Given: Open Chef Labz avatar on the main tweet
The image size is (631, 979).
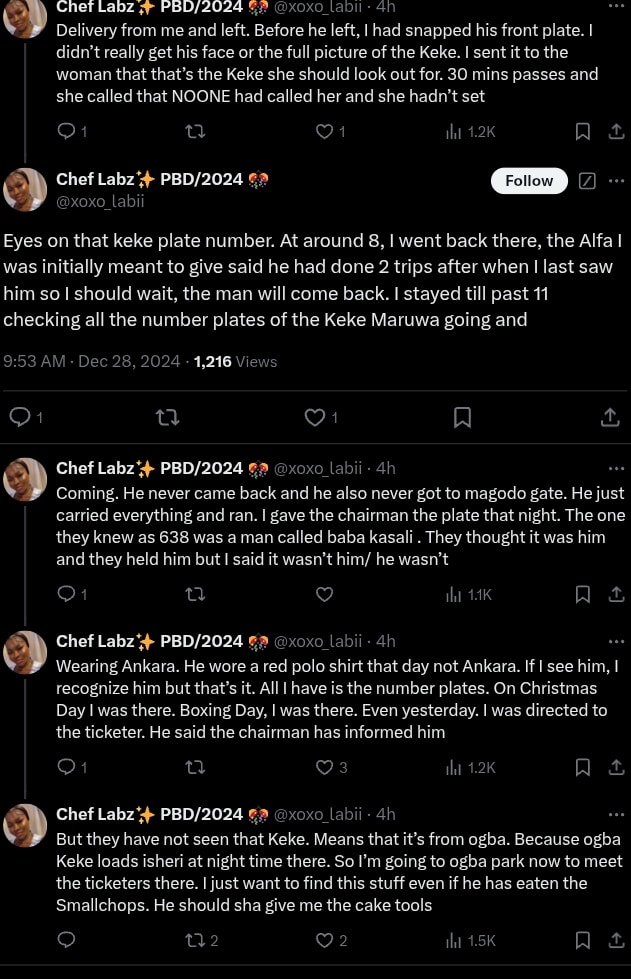Looking at the screenshot, I should click(x=25, y=190).
